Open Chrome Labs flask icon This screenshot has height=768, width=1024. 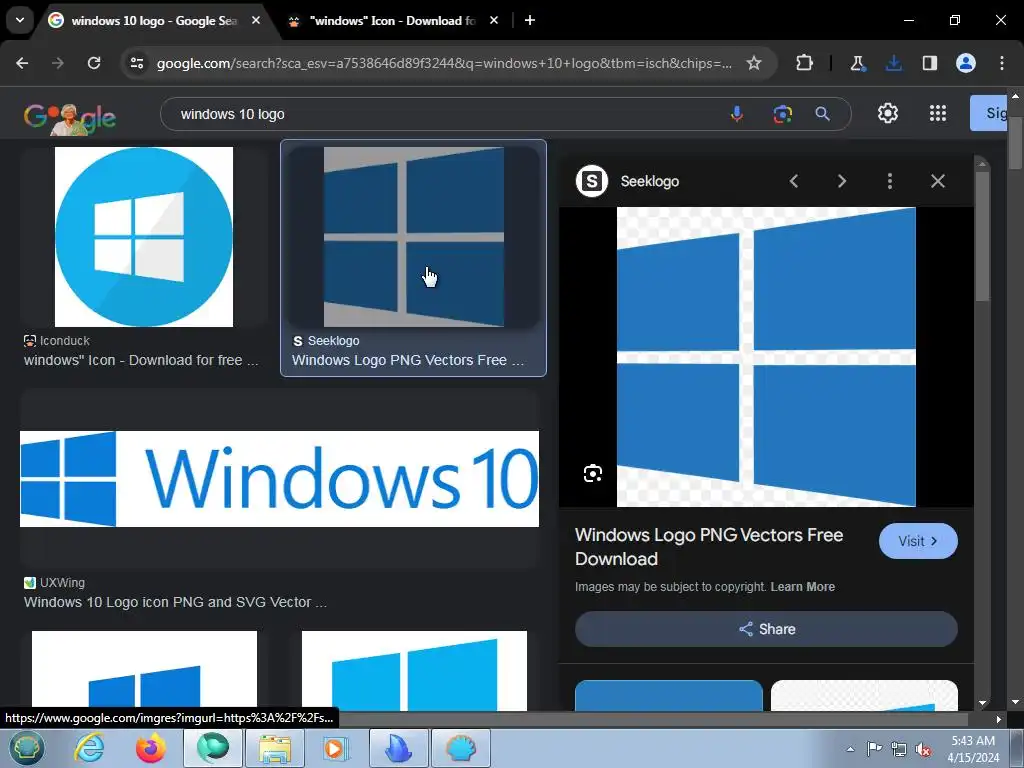pos(857,63)
